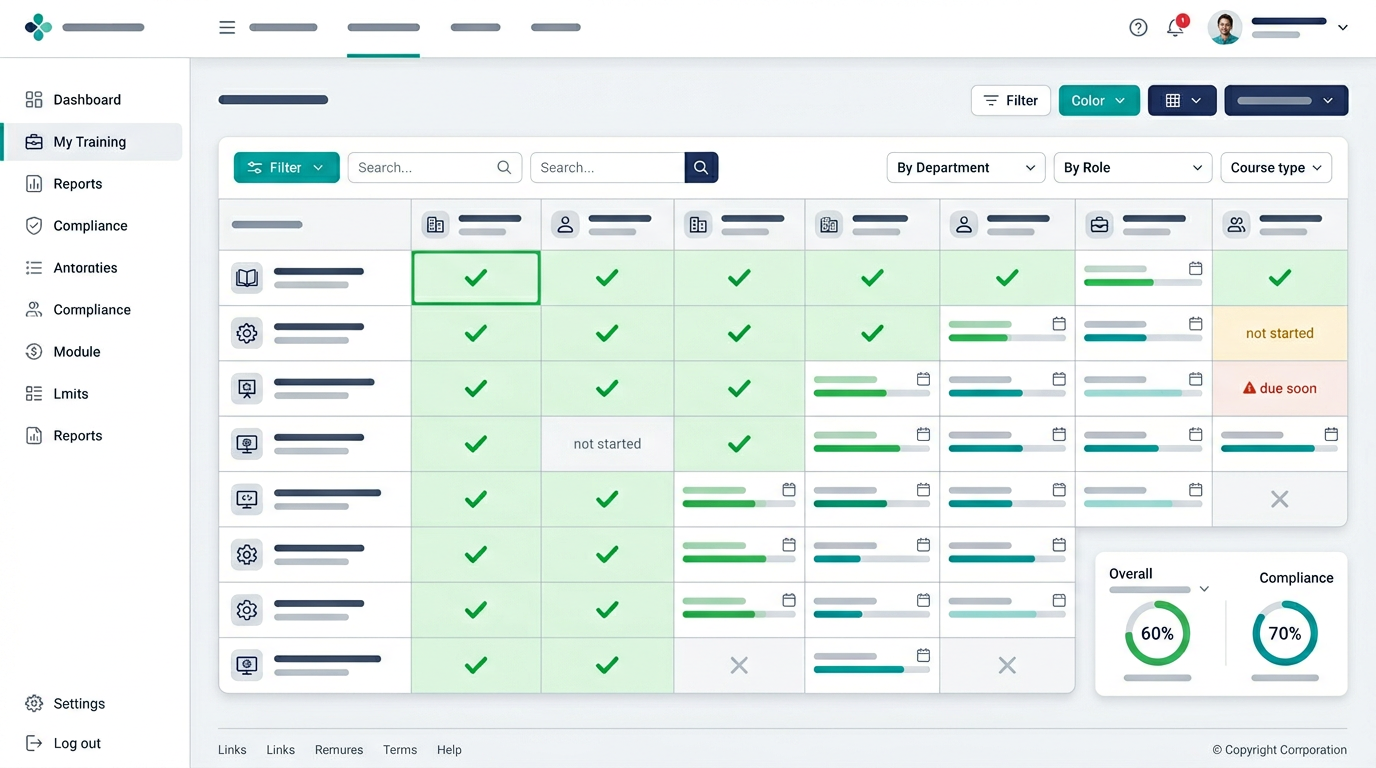Click the user profile avatar
The height and width of the screenshot is (768, 1376).
[x=1225, y=28]
